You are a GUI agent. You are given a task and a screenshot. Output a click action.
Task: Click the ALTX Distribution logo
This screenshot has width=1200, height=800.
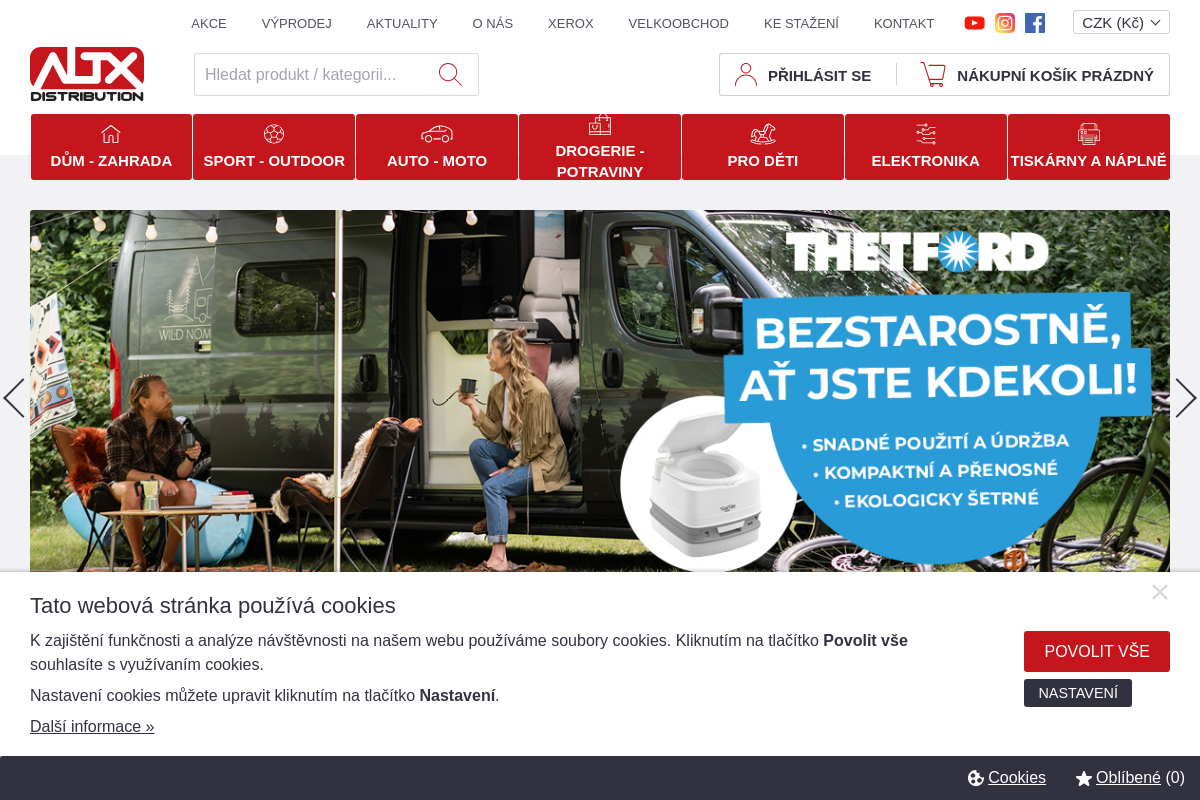coord(87,74)
